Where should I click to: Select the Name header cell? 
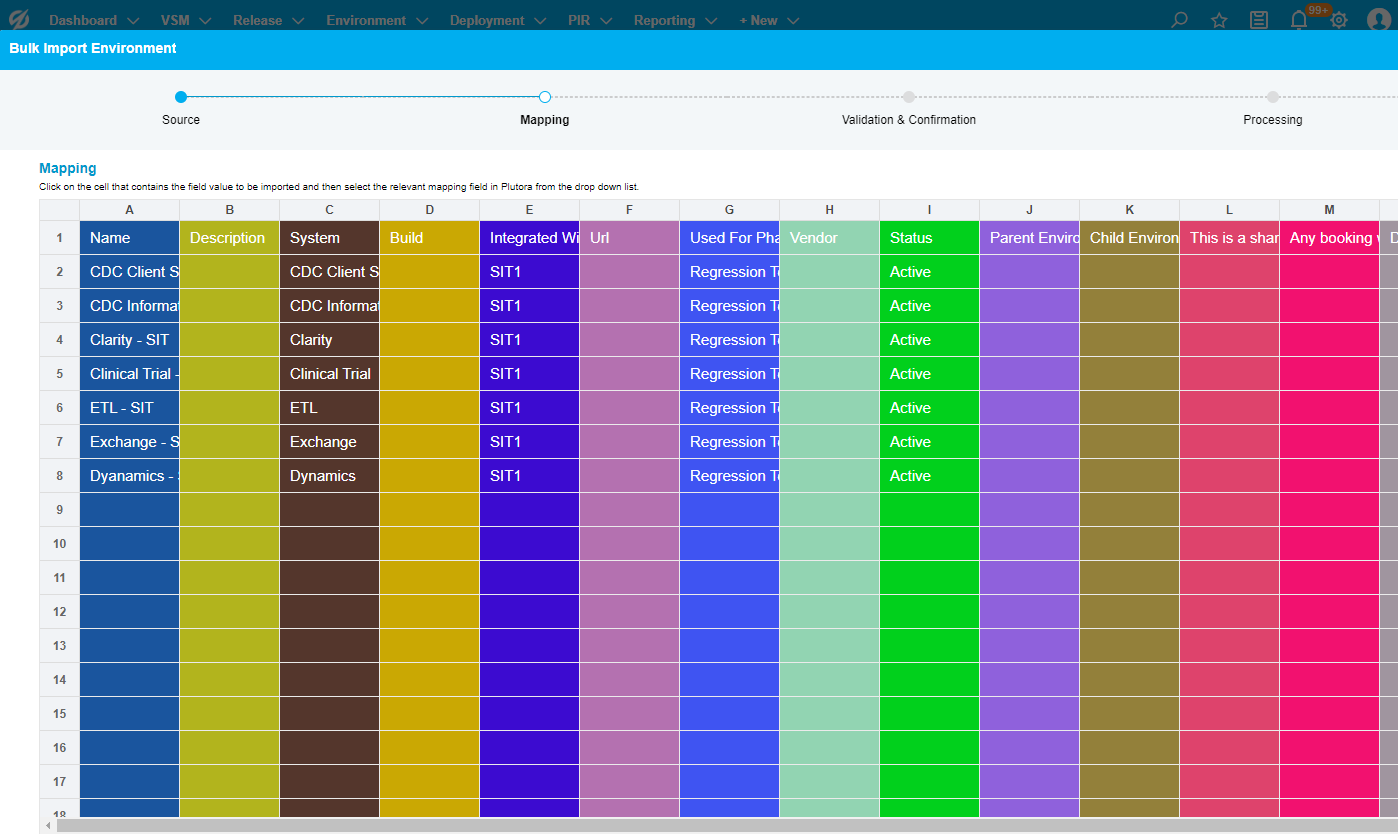pyautogui.click(x=129, y=238)
